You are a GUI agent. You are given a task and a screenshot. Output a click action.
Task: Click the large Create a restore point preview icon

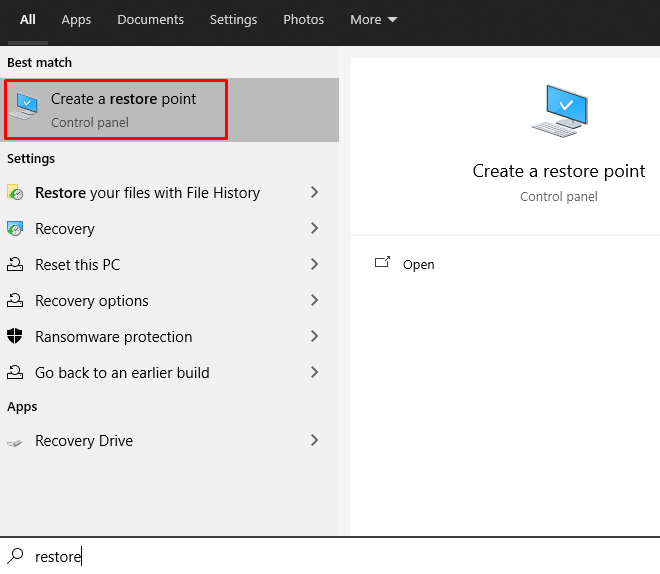tap(559, 111)
